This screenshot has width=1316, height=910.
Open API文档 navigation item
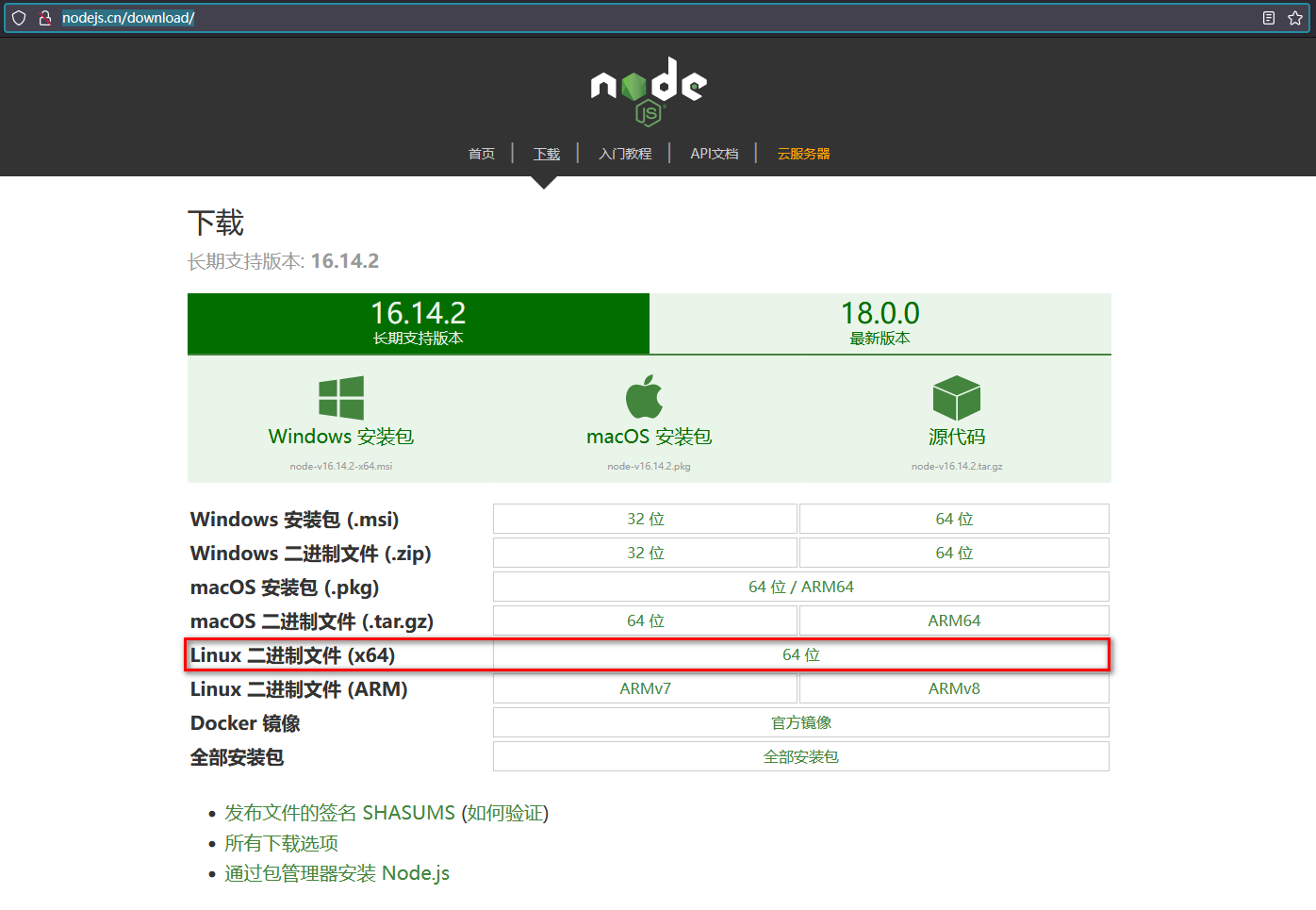[x=715, y=154]
